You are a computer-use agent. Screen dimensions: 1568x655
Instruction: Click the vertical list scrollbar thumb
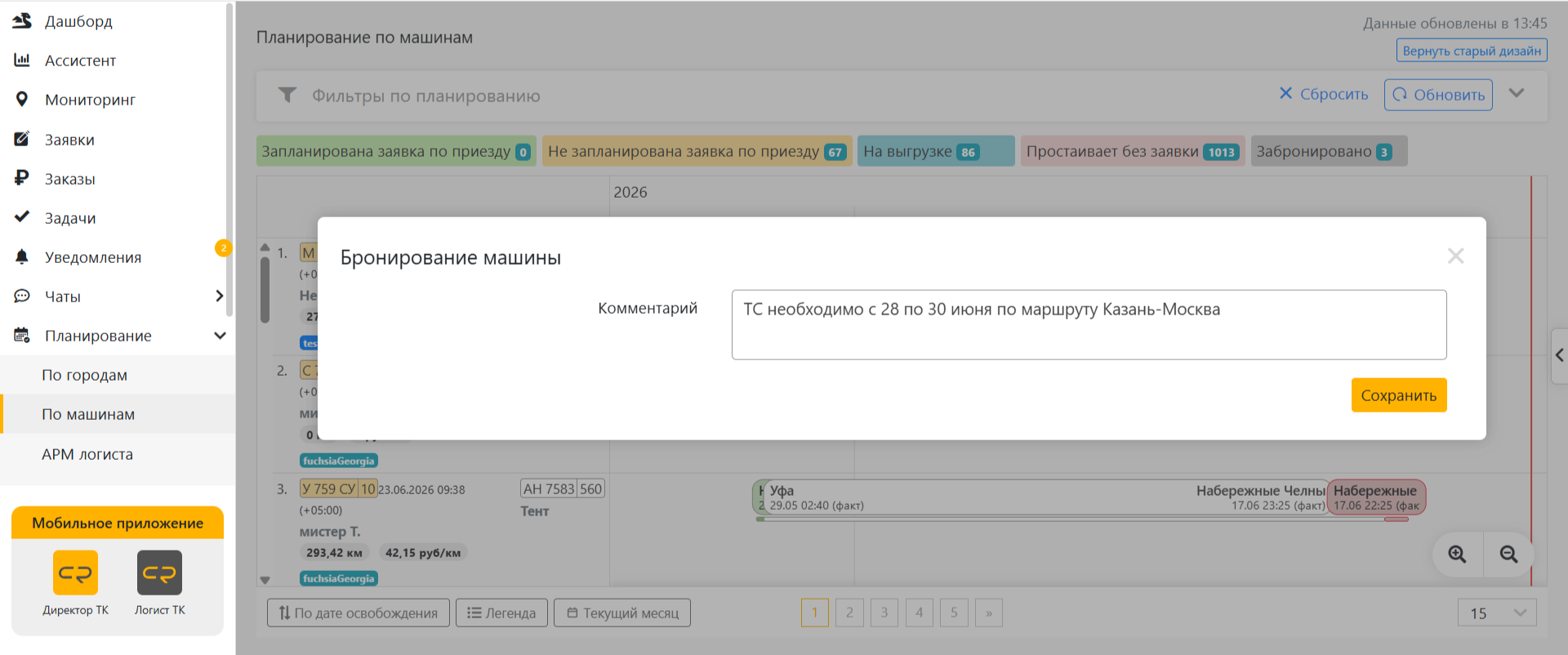click(x=265, y=290)
